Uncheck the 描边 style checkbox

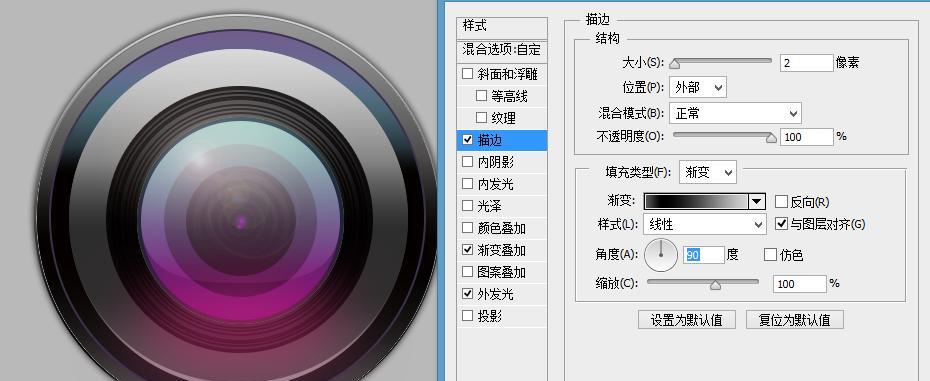467,140
